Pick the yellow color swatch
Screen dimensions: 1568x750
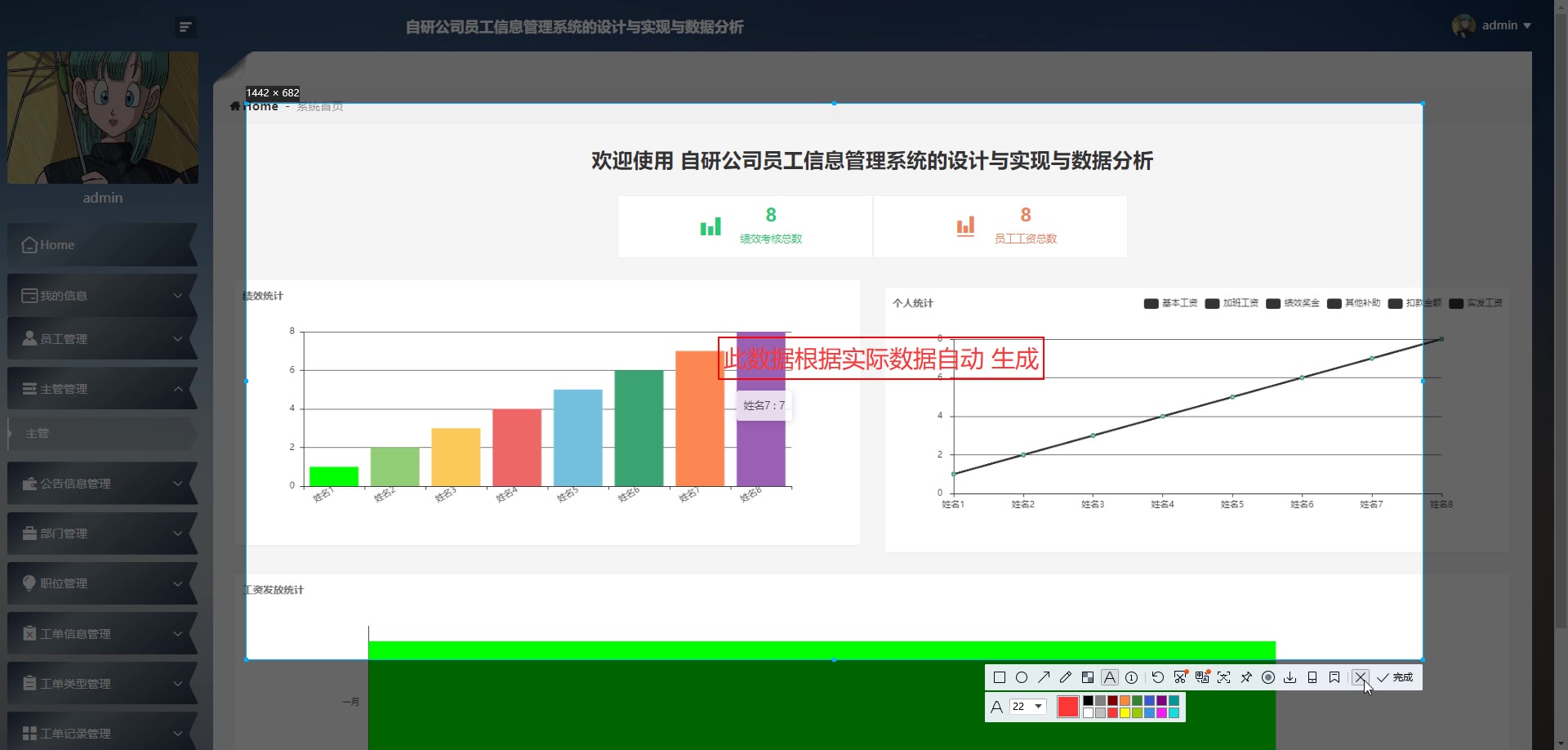[x=1125, y=713]
